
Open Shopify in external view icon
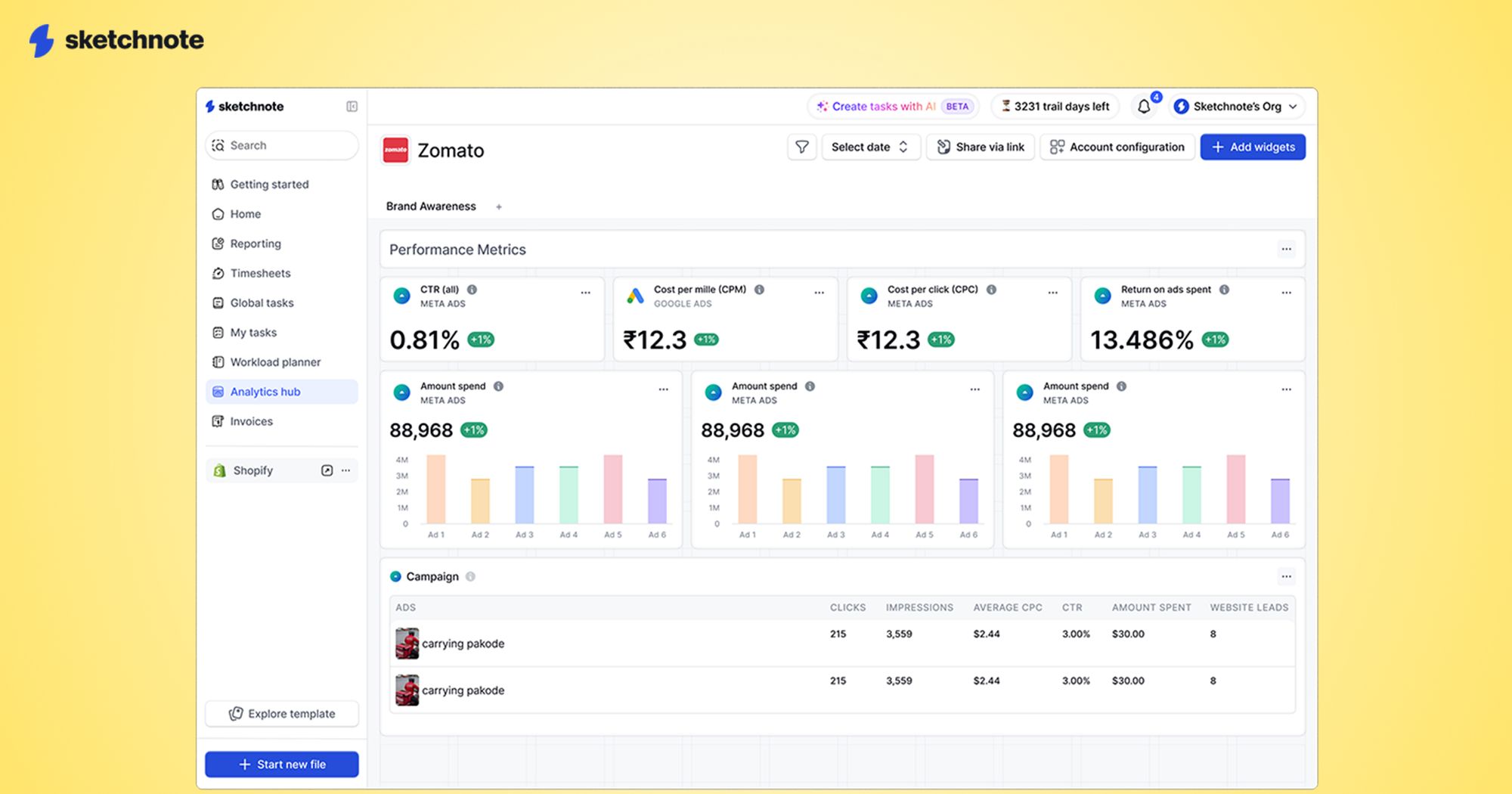(x=327, y=470)
